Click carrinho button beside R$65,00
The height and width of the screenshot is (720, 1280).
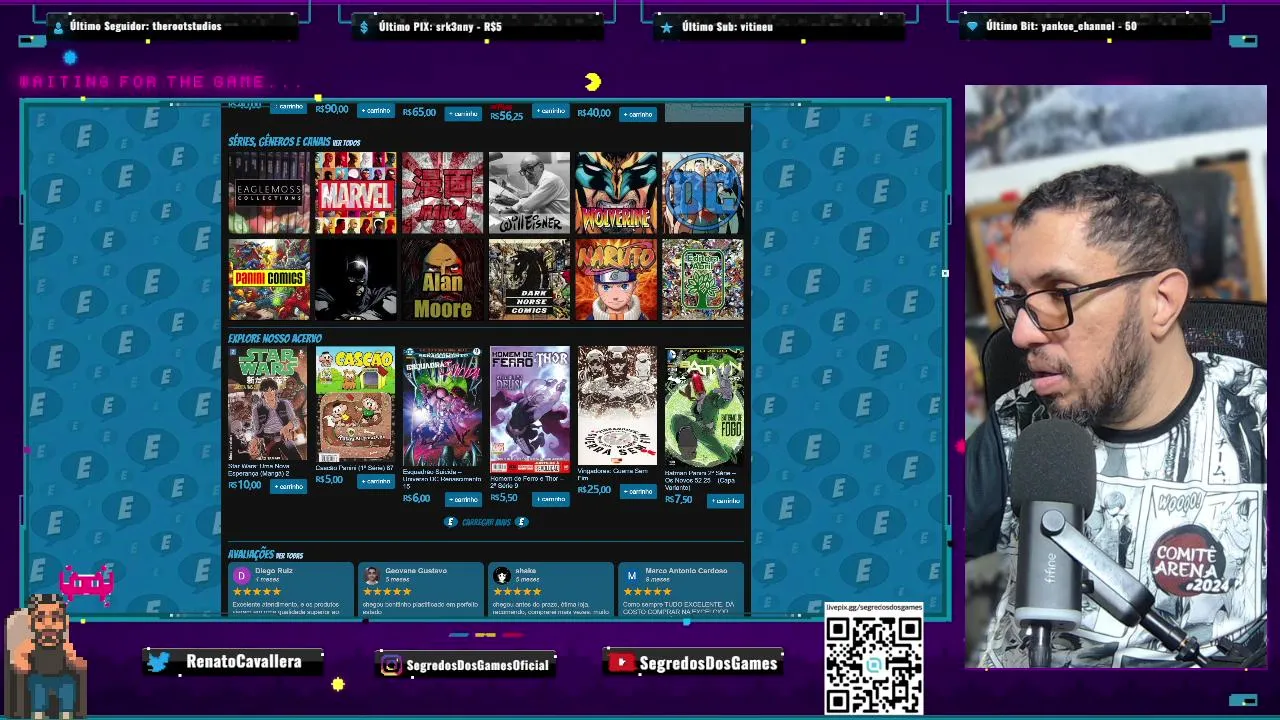coord(463,113)
